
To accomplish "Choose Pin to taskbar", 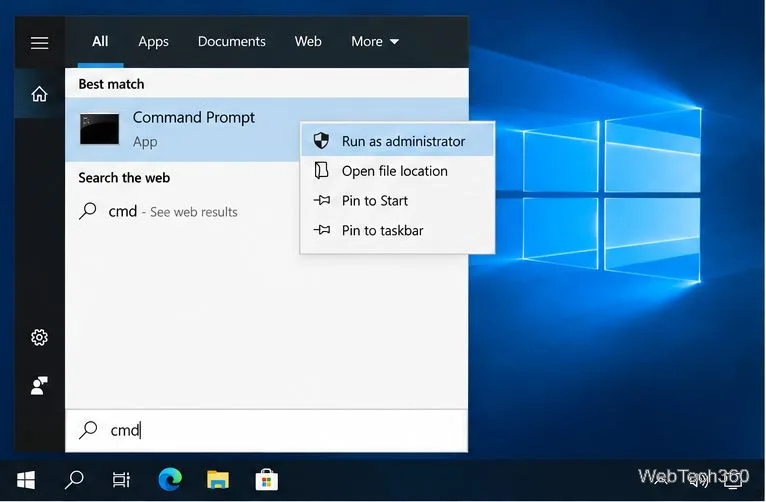I will [398, 230].
